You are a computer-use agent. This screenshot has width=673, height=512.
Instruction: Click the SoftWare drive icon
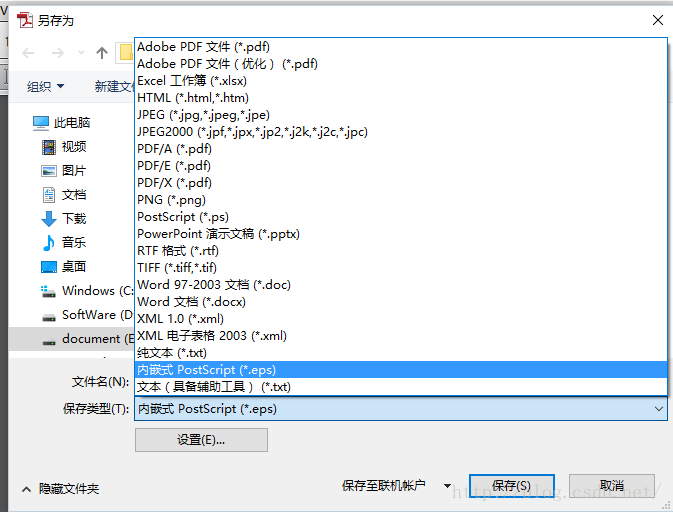pyautogui.click(x=49, y=318)
